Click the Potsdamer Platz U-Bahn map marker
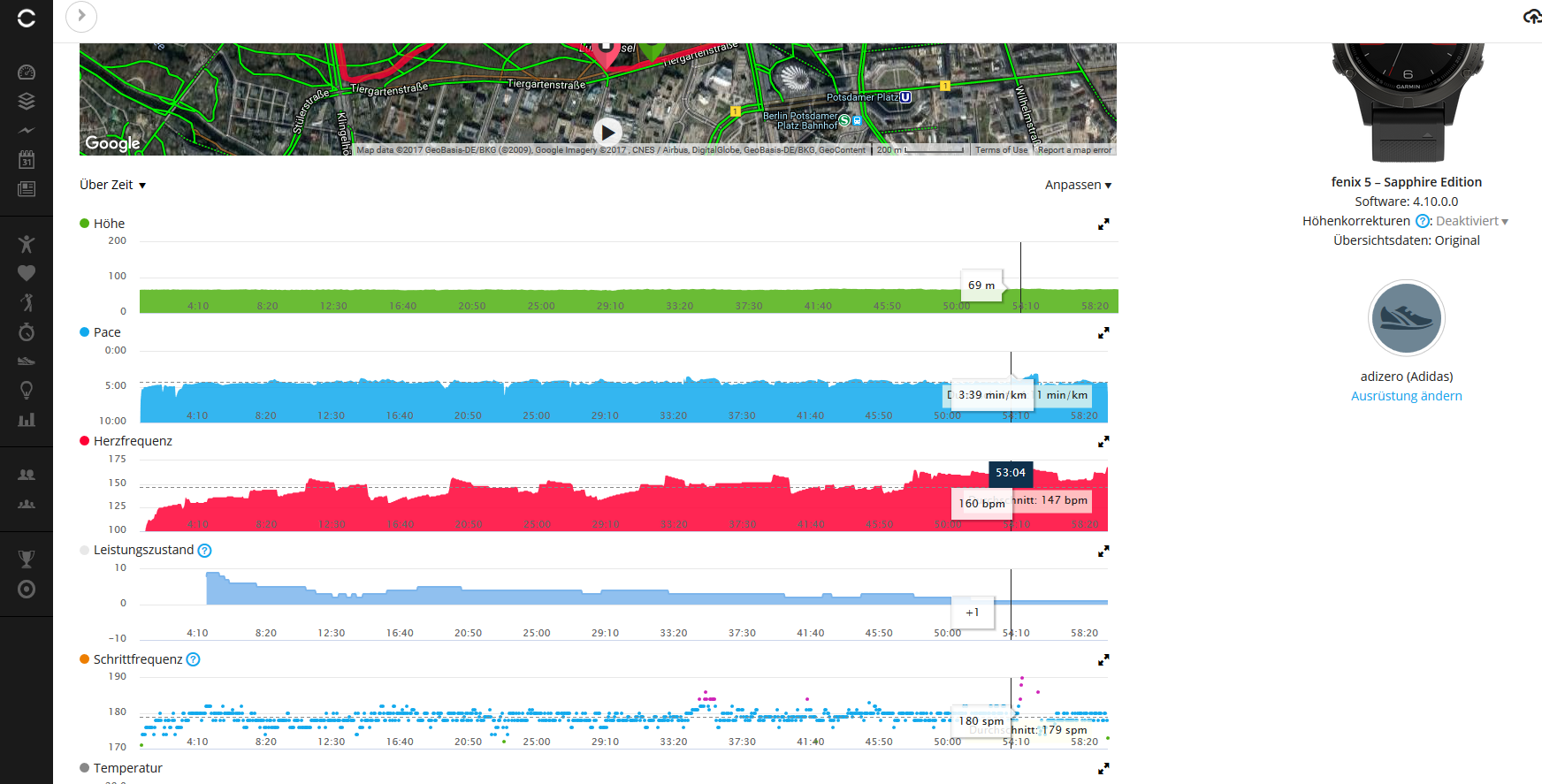The image size is (1542, 784). [905, 97]
